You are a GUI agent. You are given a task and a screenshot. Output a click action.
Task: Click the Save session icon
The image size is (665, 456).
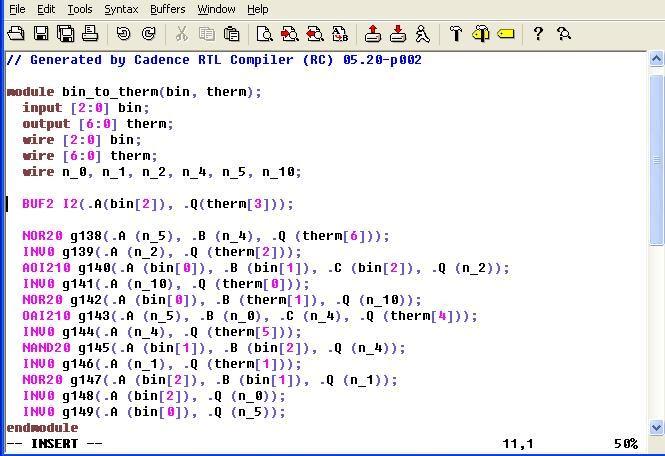397,34
